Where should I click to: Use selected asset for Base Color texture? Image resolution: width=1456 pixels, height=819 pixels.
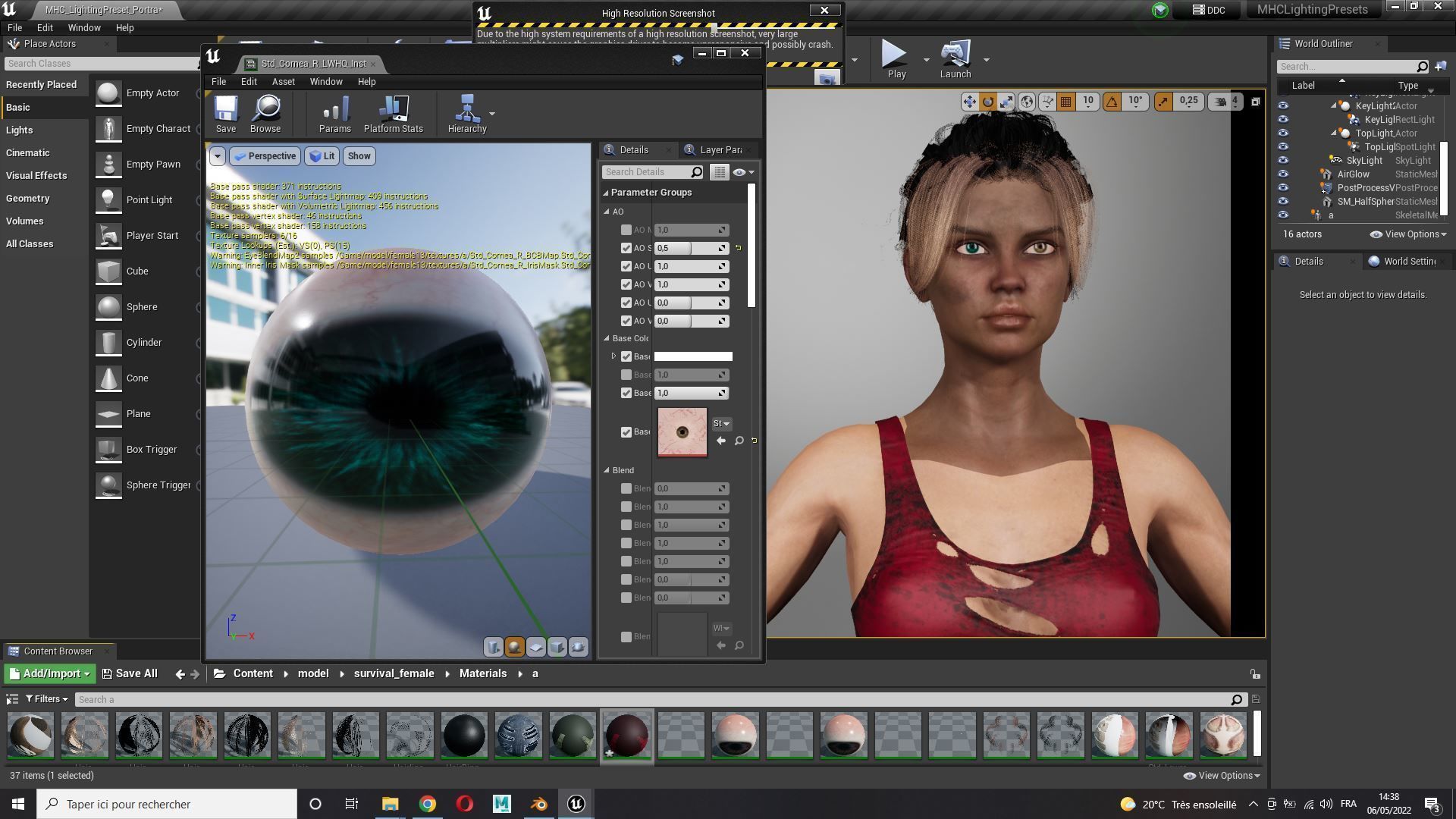click(720, 441)
